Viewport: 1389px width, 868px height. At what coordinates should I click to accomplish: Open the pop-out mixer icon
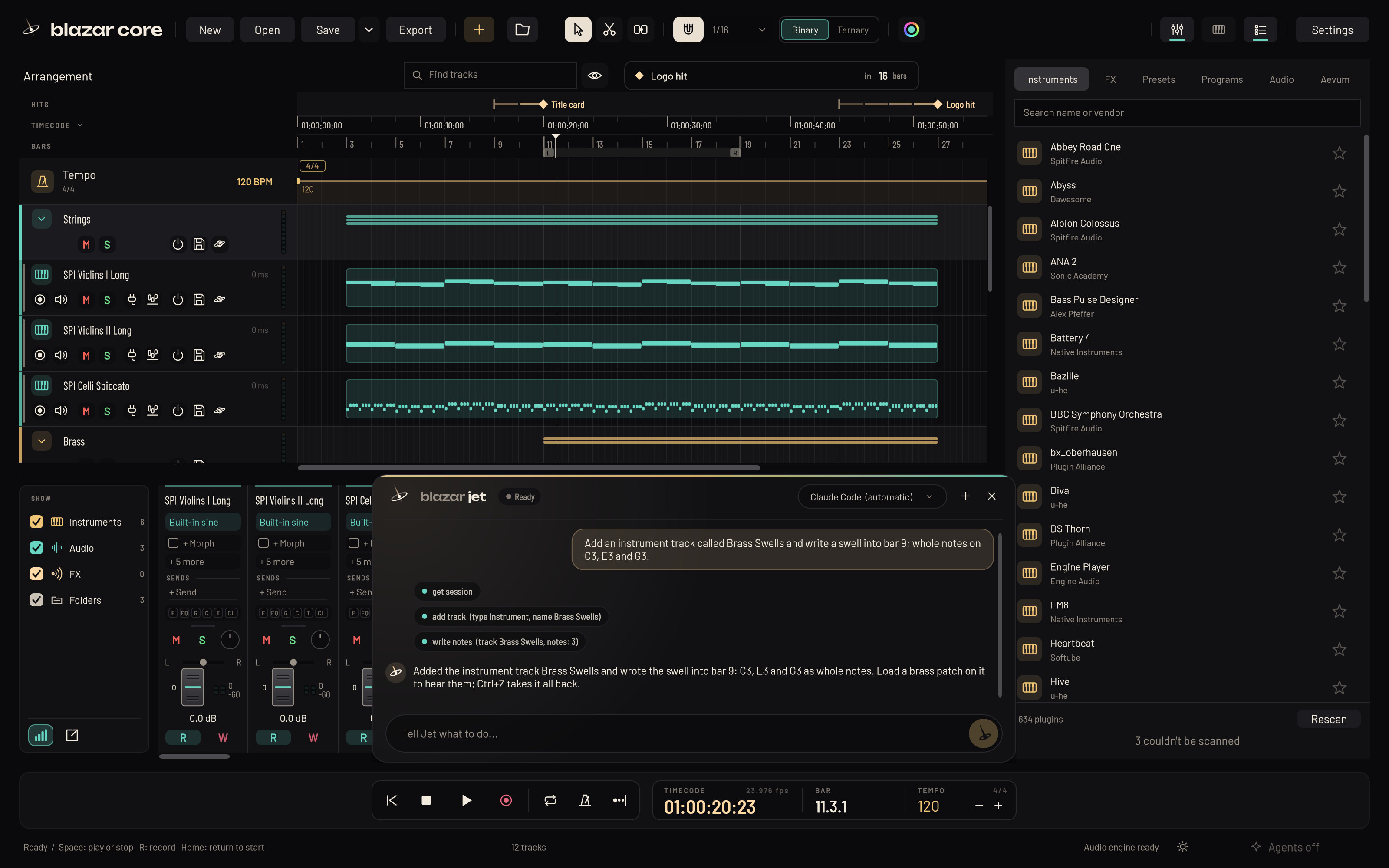tap(72, 735)
